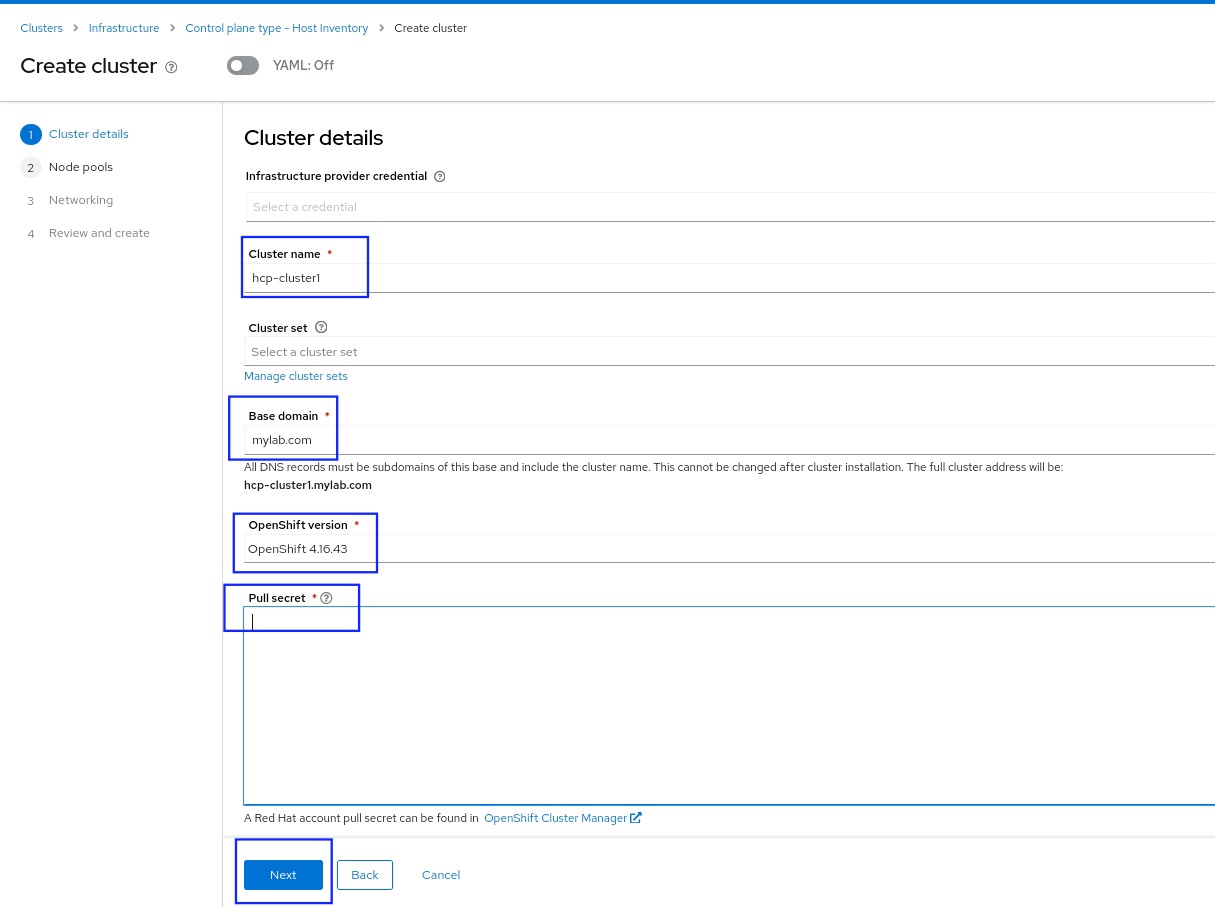Click inside the Pull secret text area

click(x=730, y=705)
